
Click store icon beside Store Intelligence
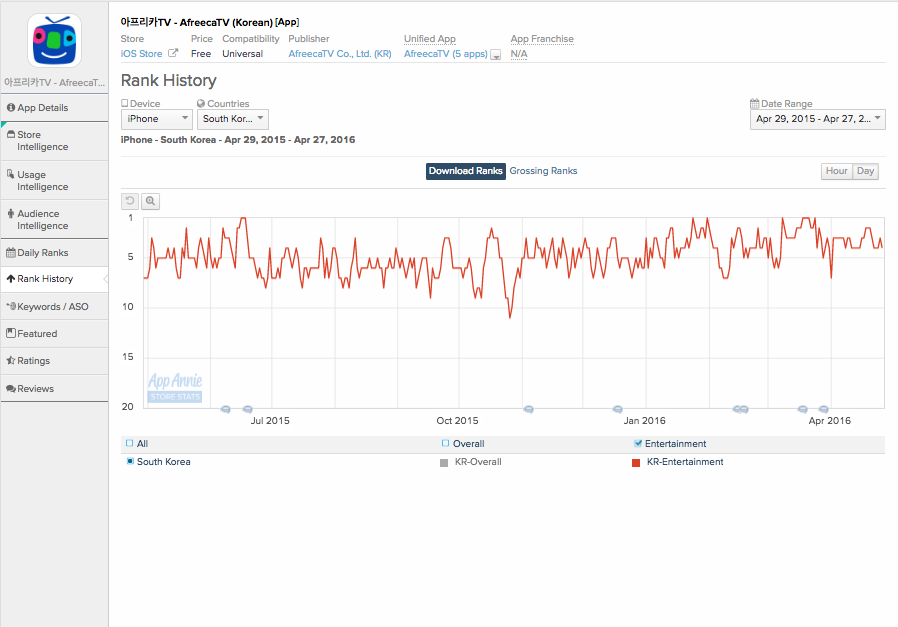click(11, 135)
